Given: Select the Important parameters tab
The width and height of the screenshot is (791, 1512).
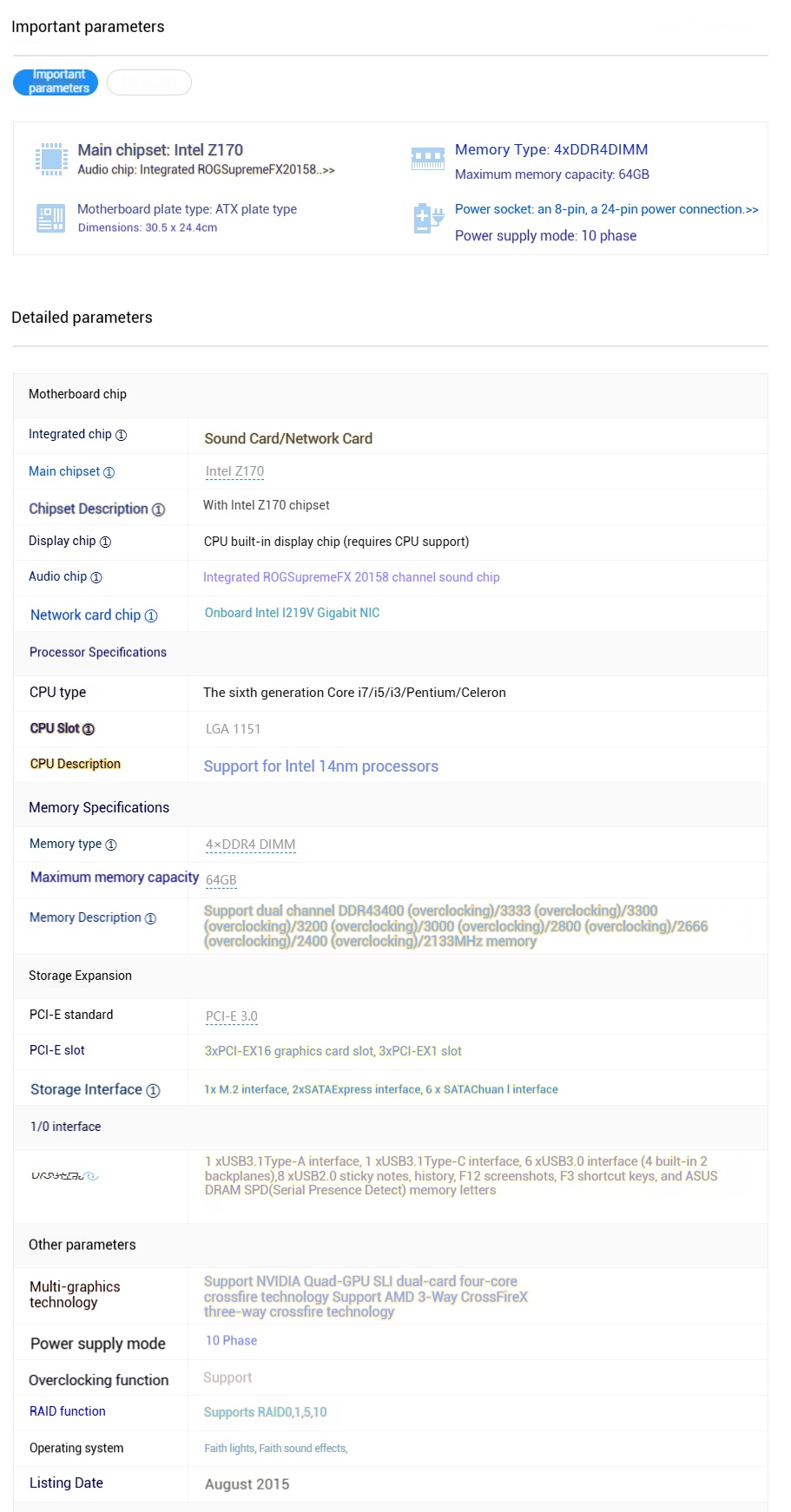Looking at the screenshot, I should (x=56, y=82).
